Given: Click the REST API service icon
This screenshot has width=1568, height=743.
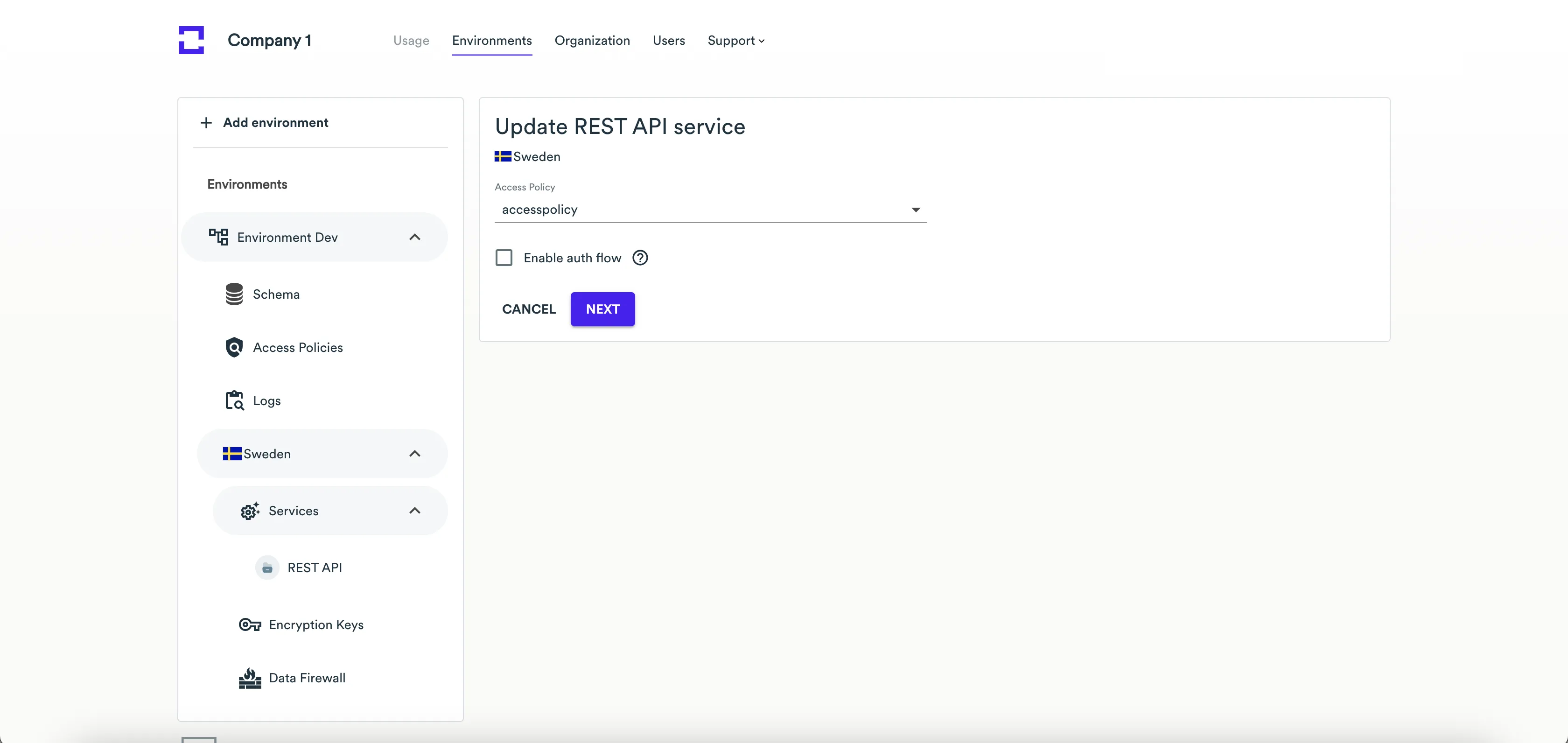Looking at the screenshot, I should click(x=266, y=568).
